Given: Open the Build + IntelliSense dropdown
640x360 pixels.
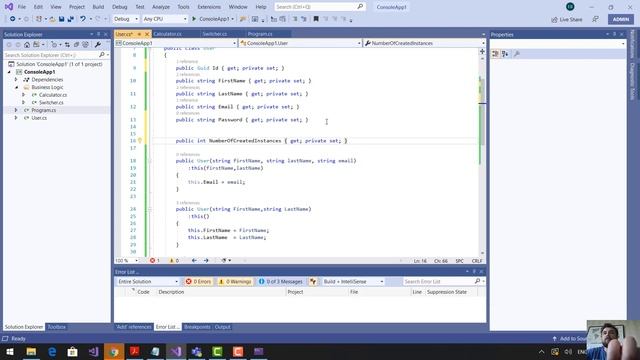Looking at the screenshot, I should [353, 282].
